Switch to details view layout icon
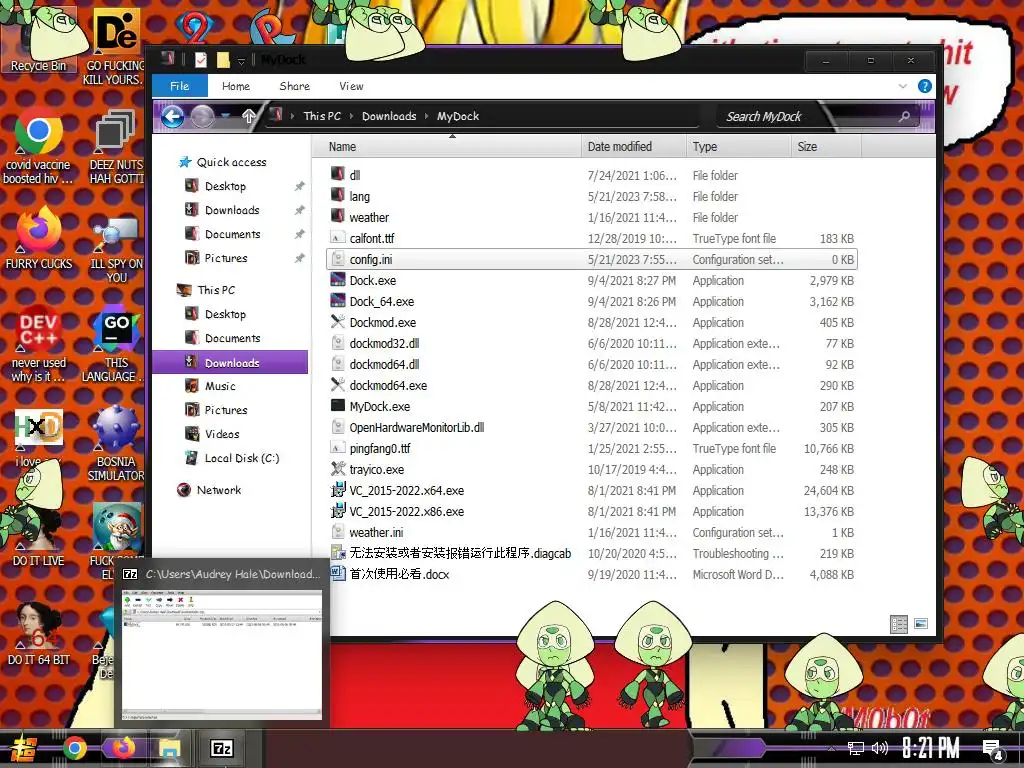The width and height of the screenshot is (1024, 768). pyautogui.click(x=899, y=624)
